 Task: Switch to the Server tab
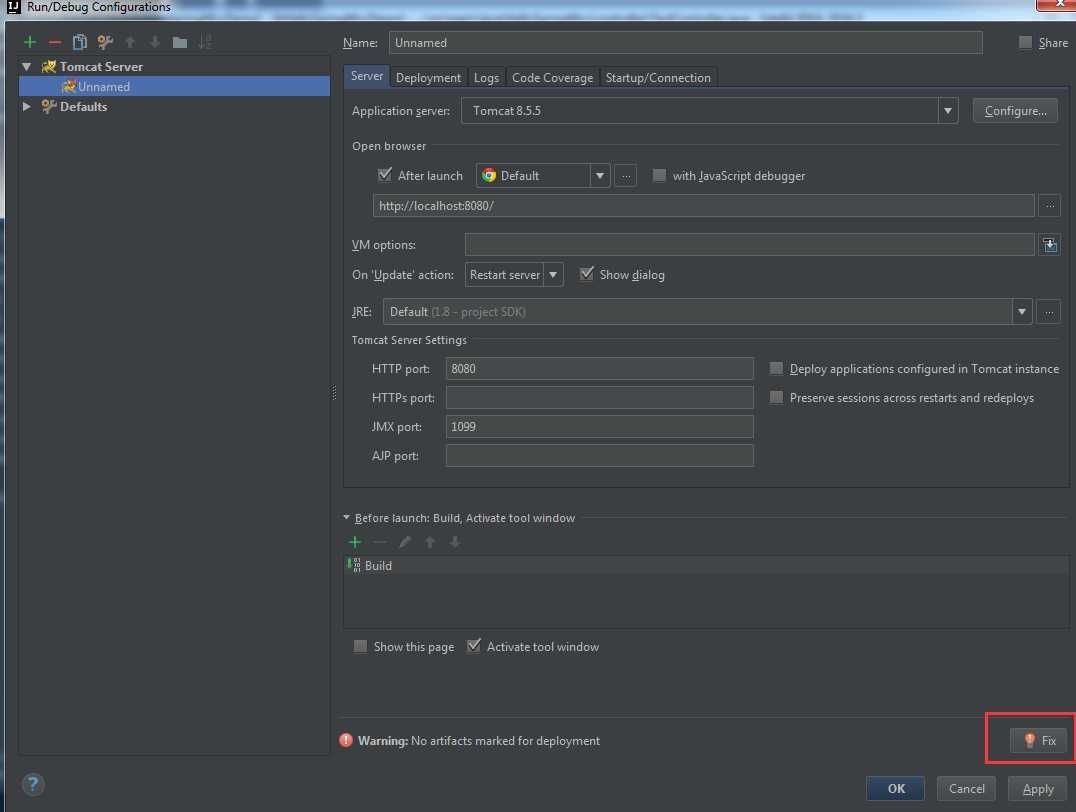[366, 76]
